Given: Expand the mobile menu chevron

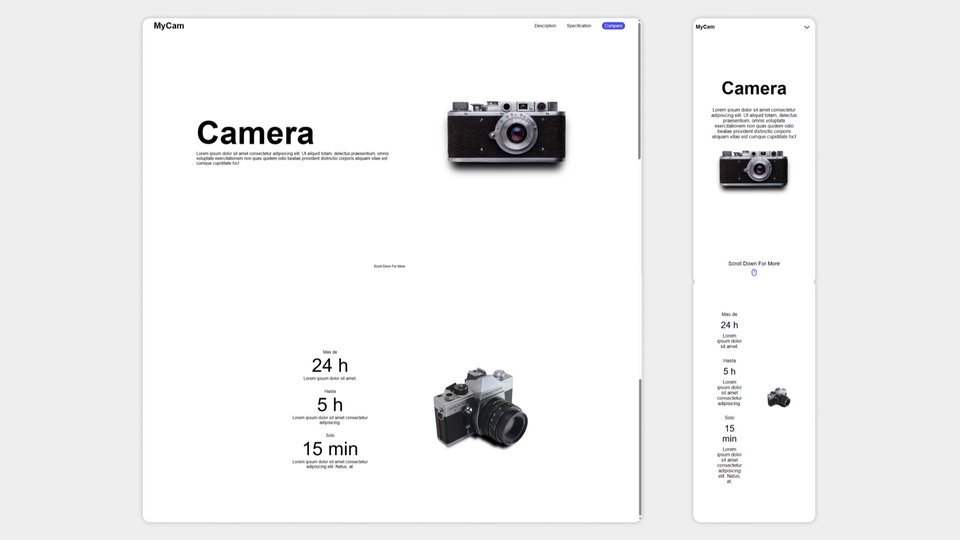Looking at the screenshot, I should pos(806,27).
